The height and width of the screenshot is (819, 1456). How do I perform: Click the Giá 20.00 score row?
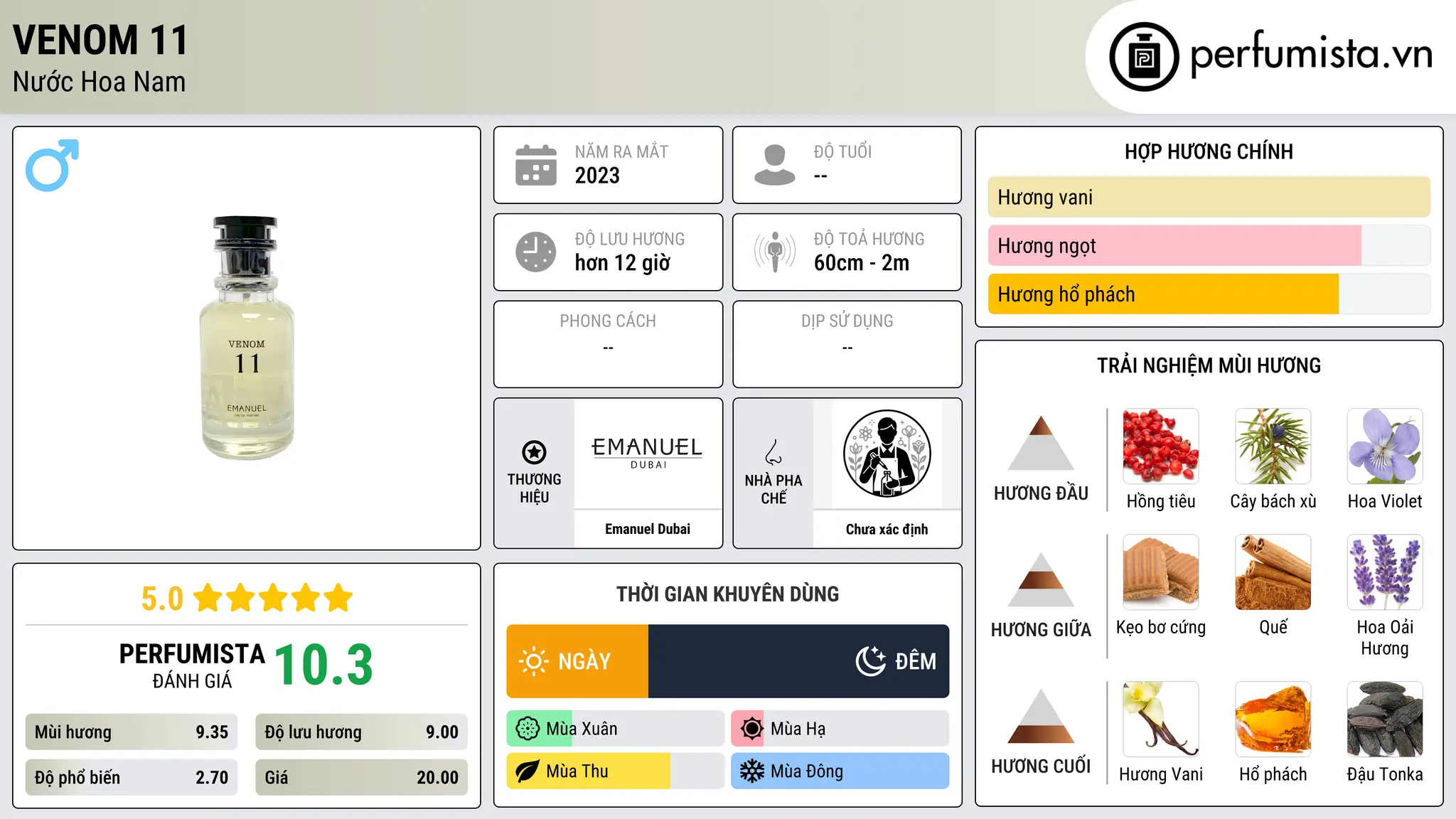362,777
